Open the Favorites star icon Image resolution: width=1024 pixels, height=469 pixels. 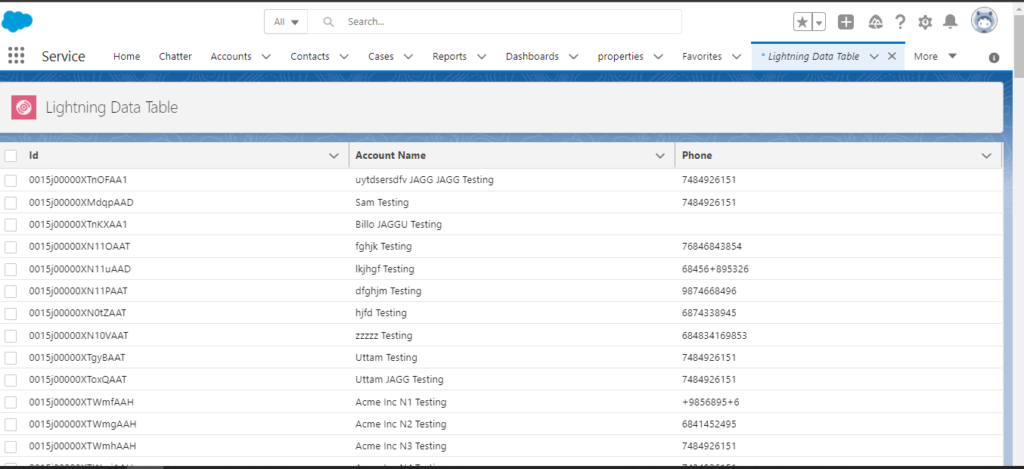802,22
